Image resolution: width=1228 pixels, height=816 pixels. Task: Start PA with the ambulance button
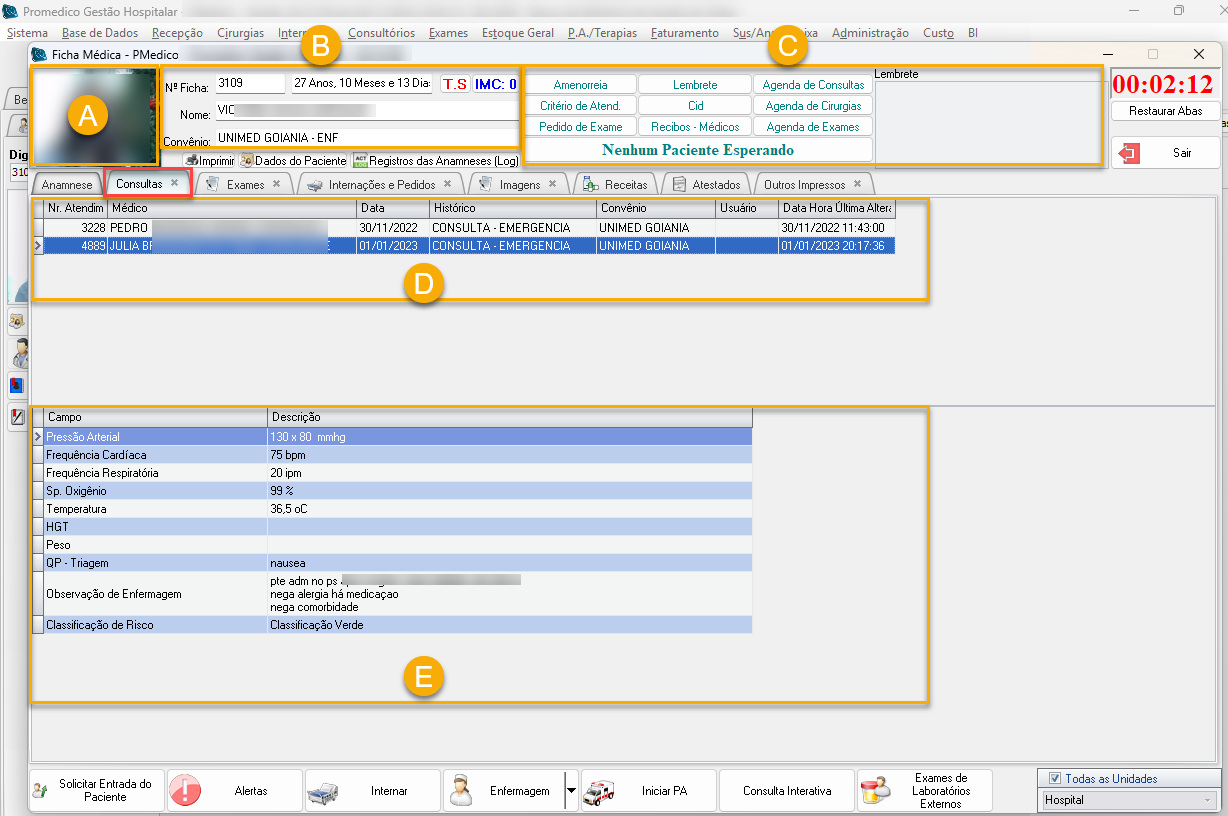(649, 791)
